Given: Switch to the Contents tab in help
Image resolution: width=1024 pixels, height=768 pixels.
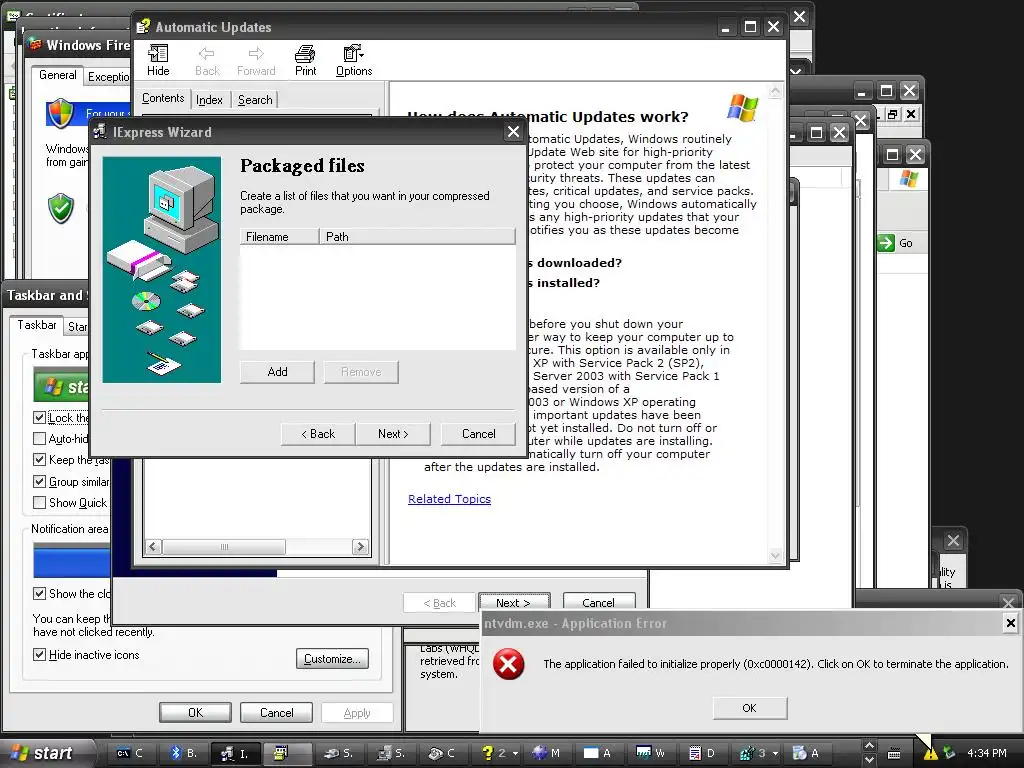Looking at the screenshot, I should click(163, 98).
